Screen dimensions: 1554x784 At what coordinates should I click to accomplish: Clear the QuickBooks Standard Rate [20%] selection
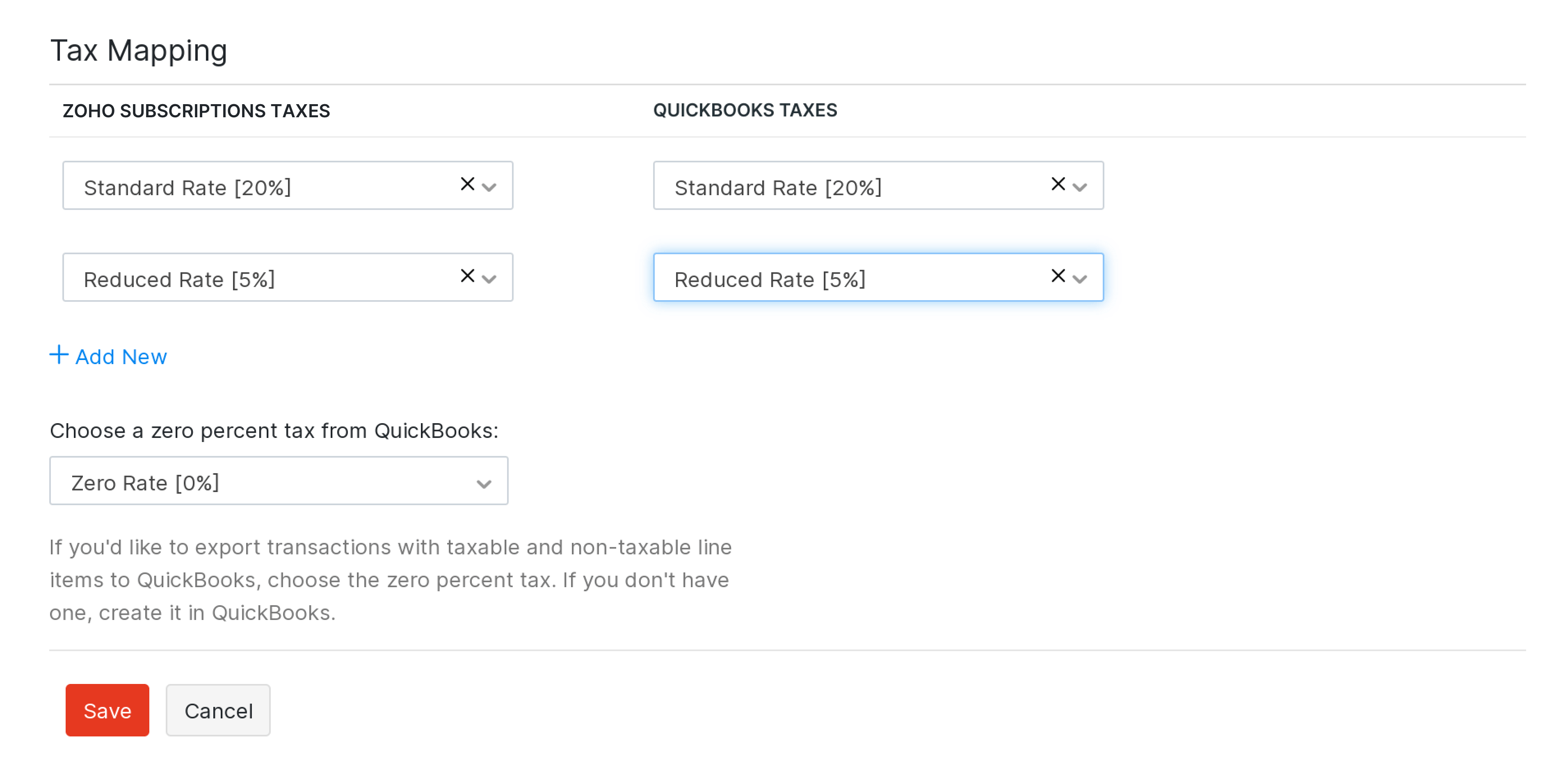[x=1058, y=184]
